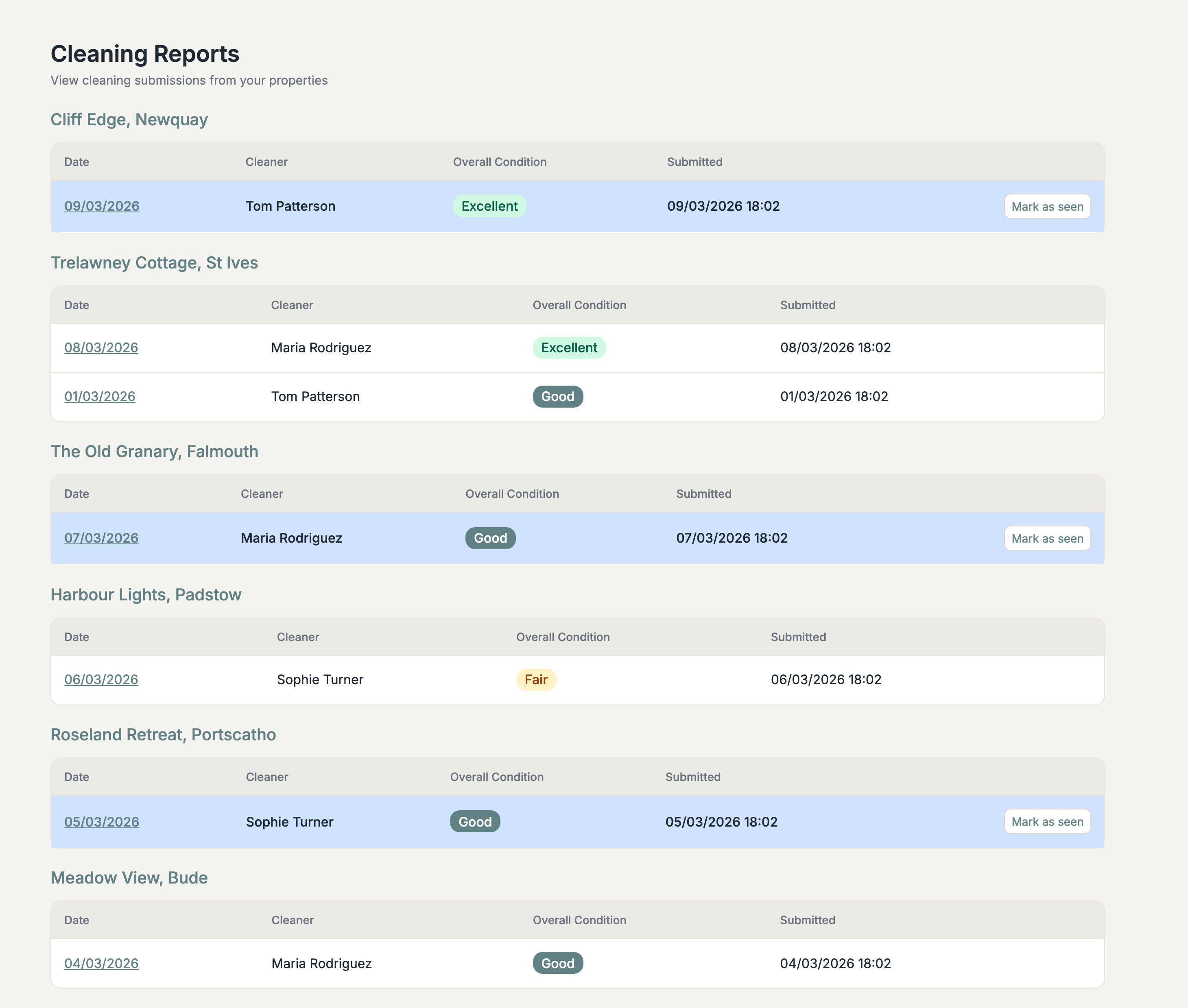Select the Excellent badge in Cliff Edge row

[489, 206]
